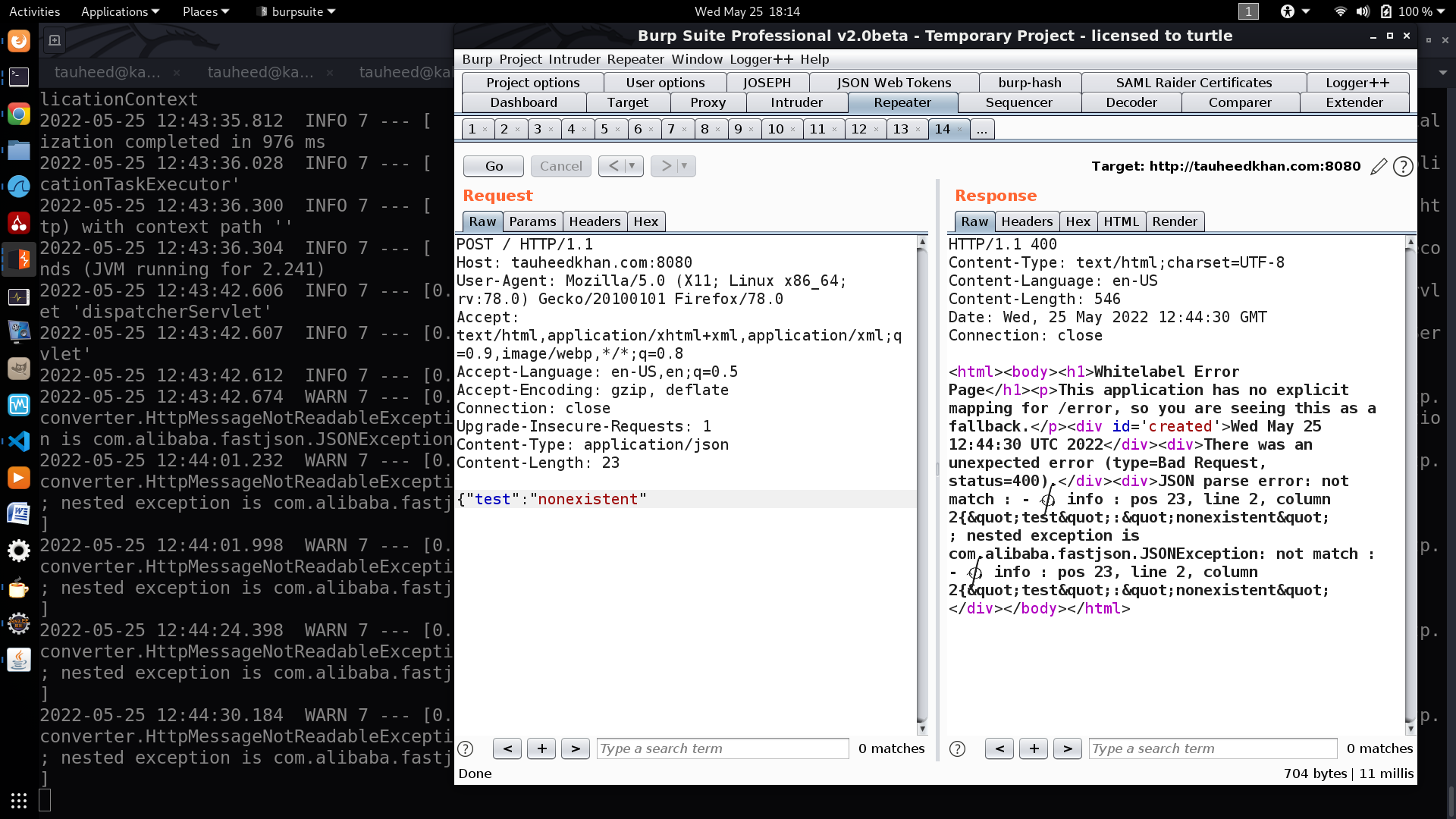This screenshot has height=819, width=1456.
Task: Click the response pane vertical scrollbar
Action: (1410, 485)
